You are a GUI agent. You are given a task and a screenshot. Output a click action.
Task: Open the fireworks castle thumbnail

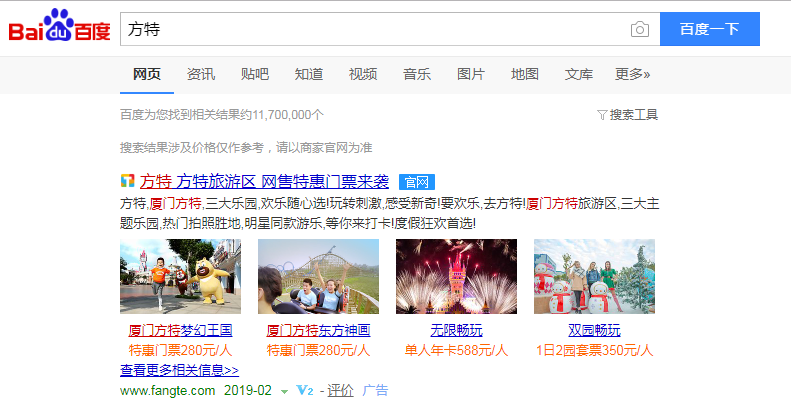[456, 276]
